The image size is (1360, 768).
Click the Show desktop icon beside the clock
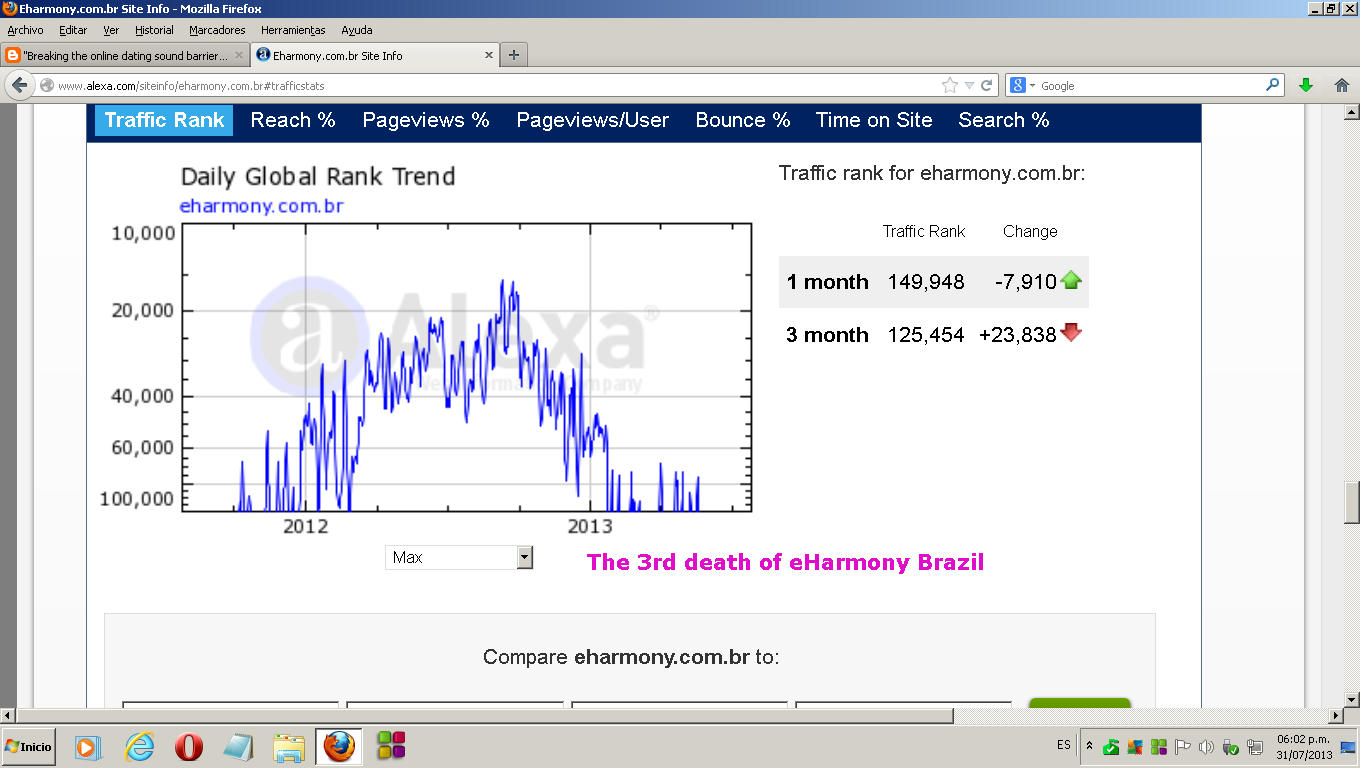(1348, 747)
